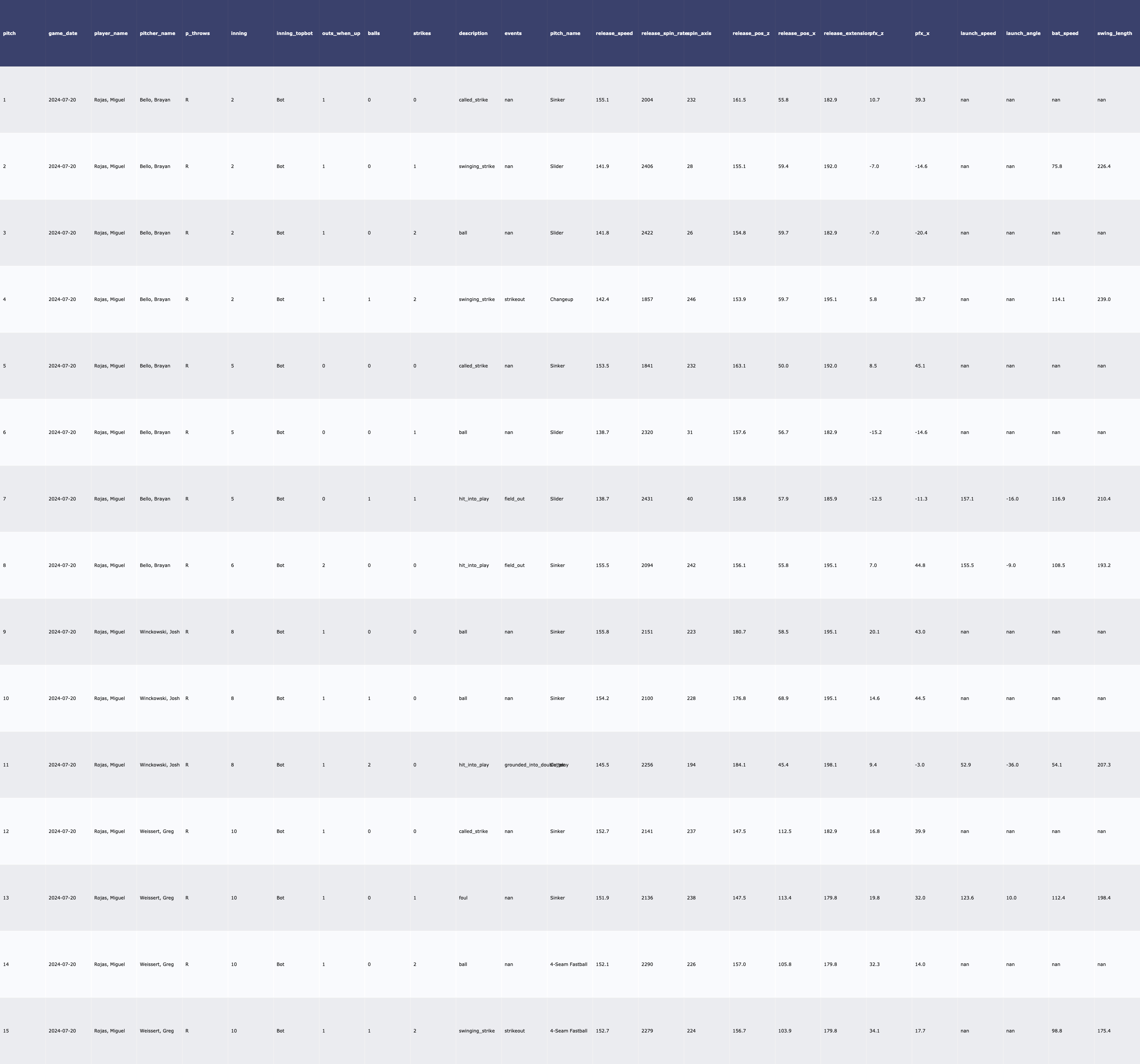This screenshot has width=1140, height=1064.
Task: Click the bat_speed column header
Action: (1064, 33)
